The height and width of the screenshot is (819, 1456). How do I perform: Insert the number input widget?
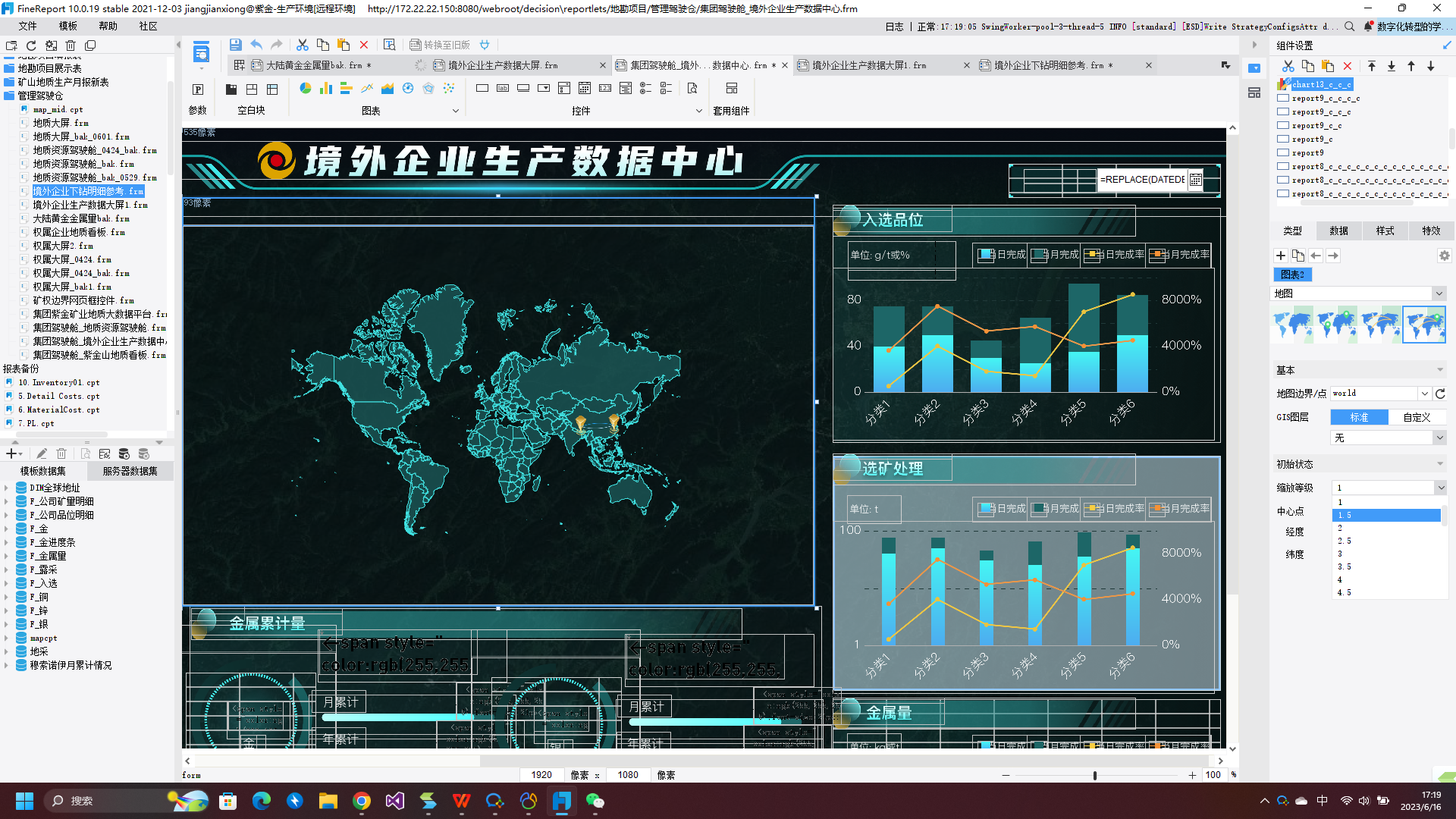tap(605, 89)
